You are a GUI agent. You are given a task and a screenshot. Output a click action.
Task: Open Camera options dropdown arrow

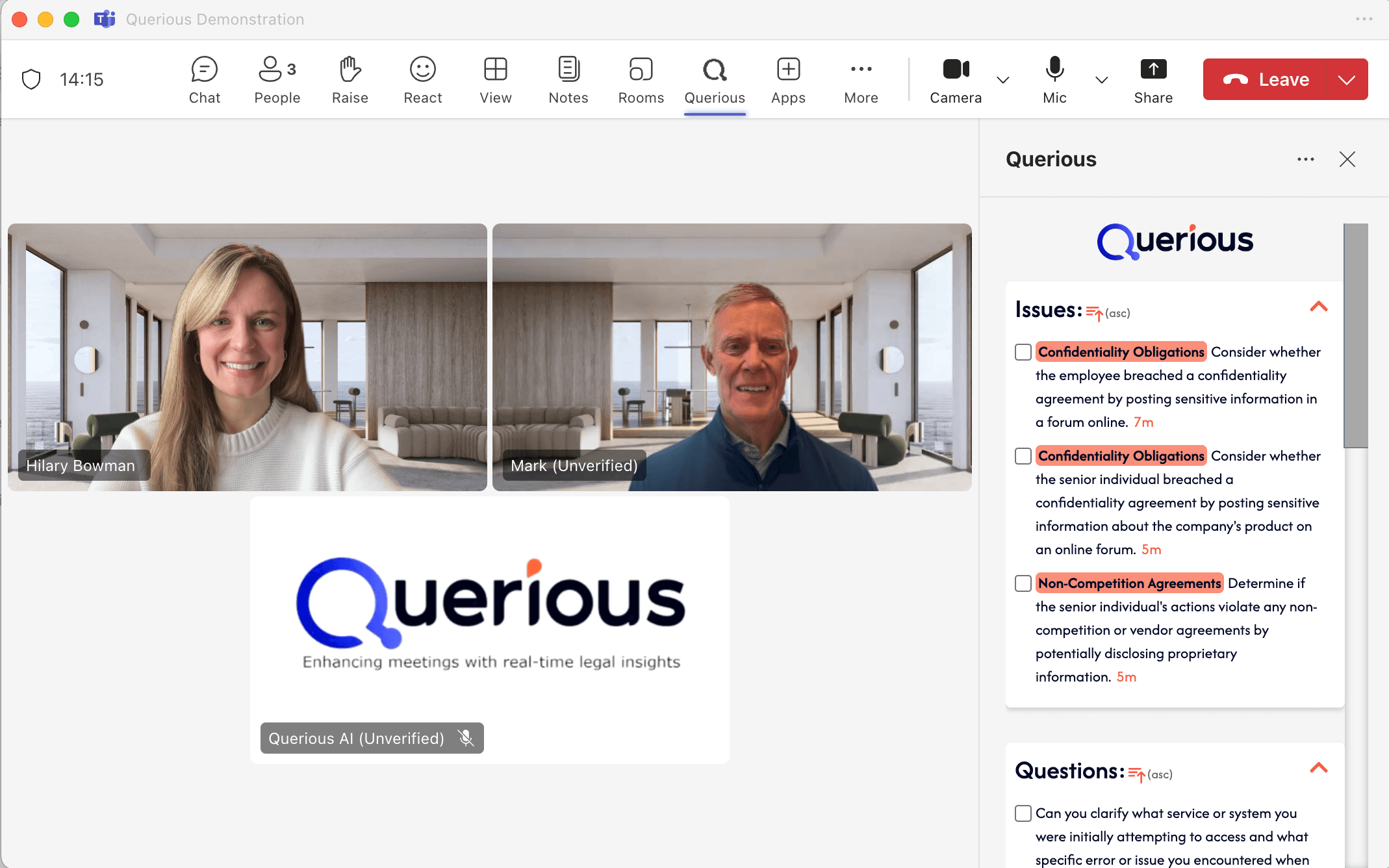click(1002, 80)
